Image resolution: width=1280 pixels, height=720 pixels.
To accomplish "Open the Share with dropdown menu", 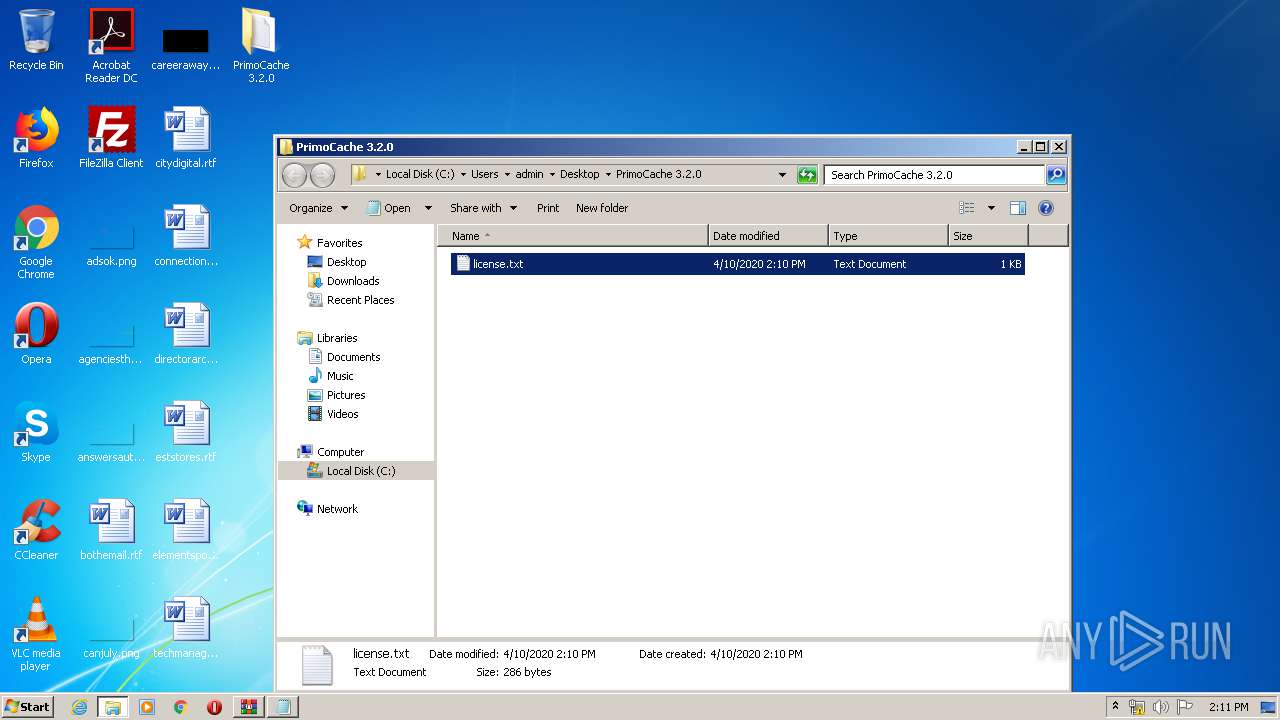I will tap(483, 208).
